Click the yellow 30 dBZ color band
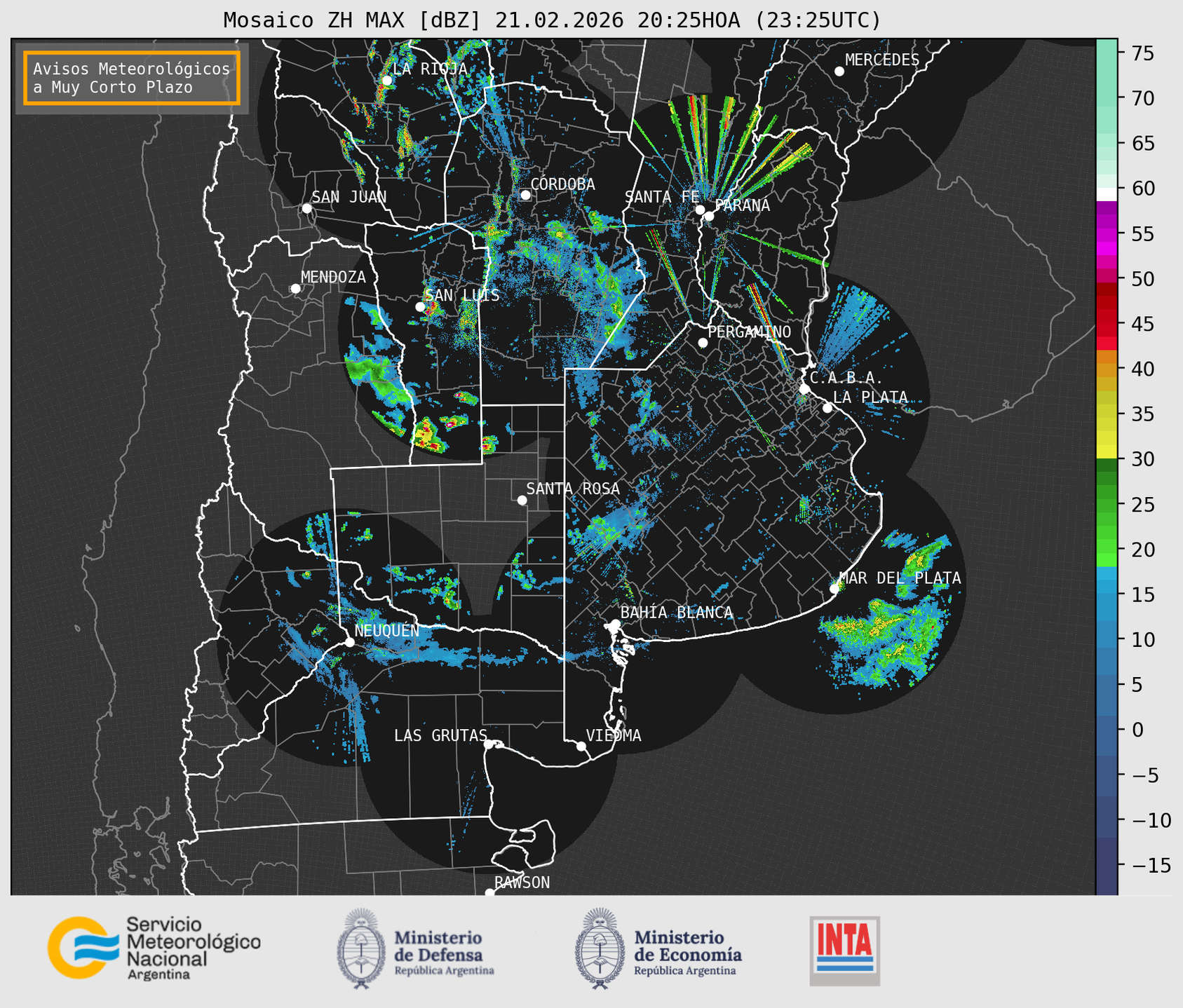 coord(1107,452)
